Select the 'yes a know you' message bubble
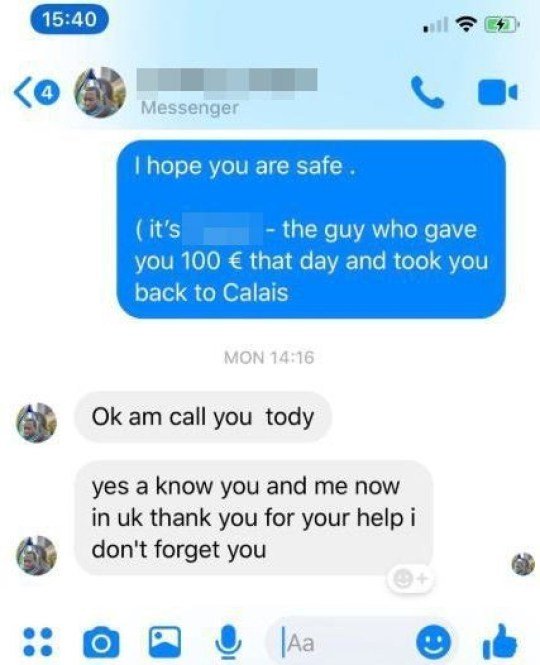Image resolution: width=540 pixels, height=665 pixels. 253,518
